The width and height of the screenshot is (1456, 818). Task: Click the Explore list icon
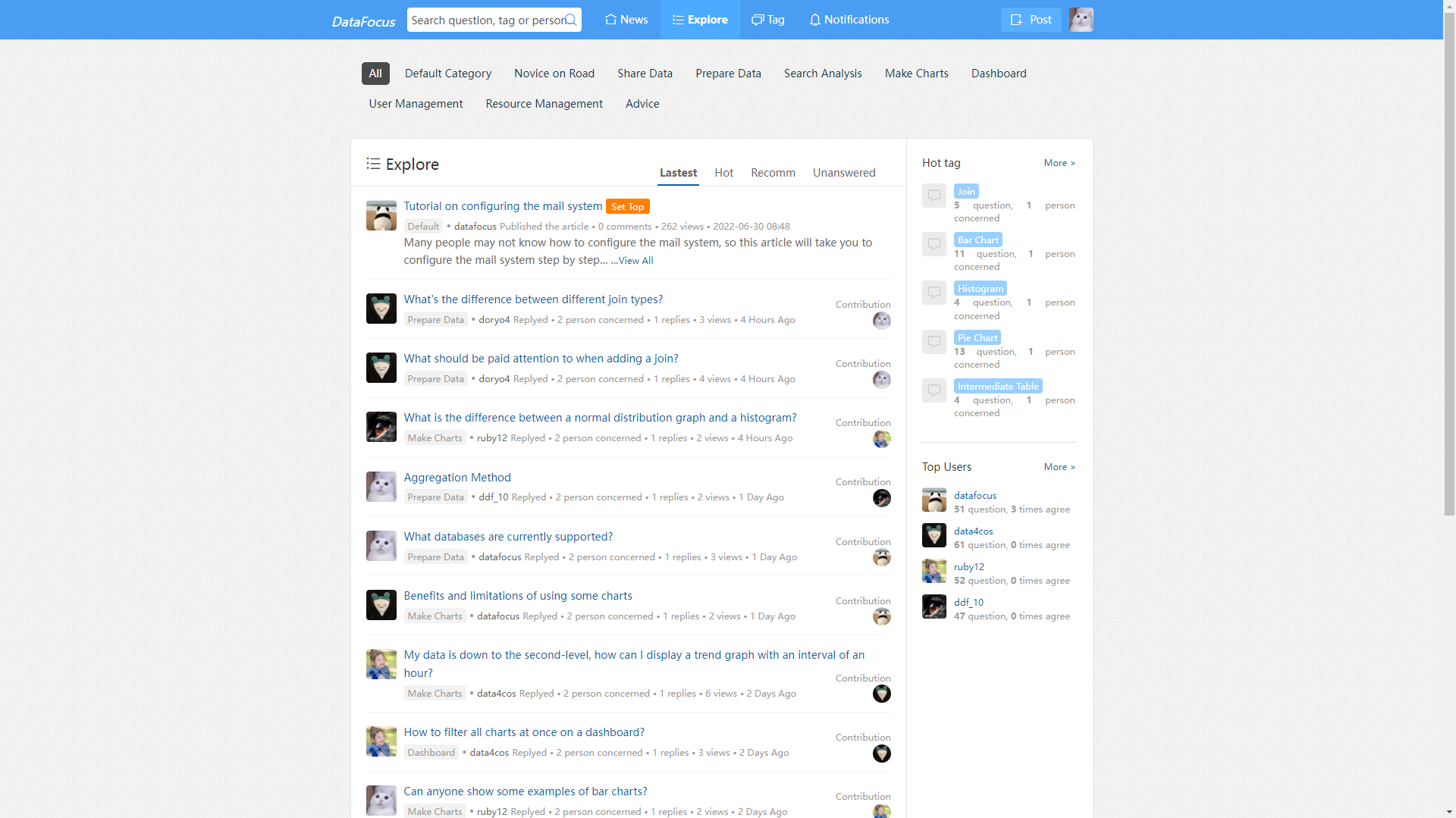pyautogui.click(x=373, y=164)
